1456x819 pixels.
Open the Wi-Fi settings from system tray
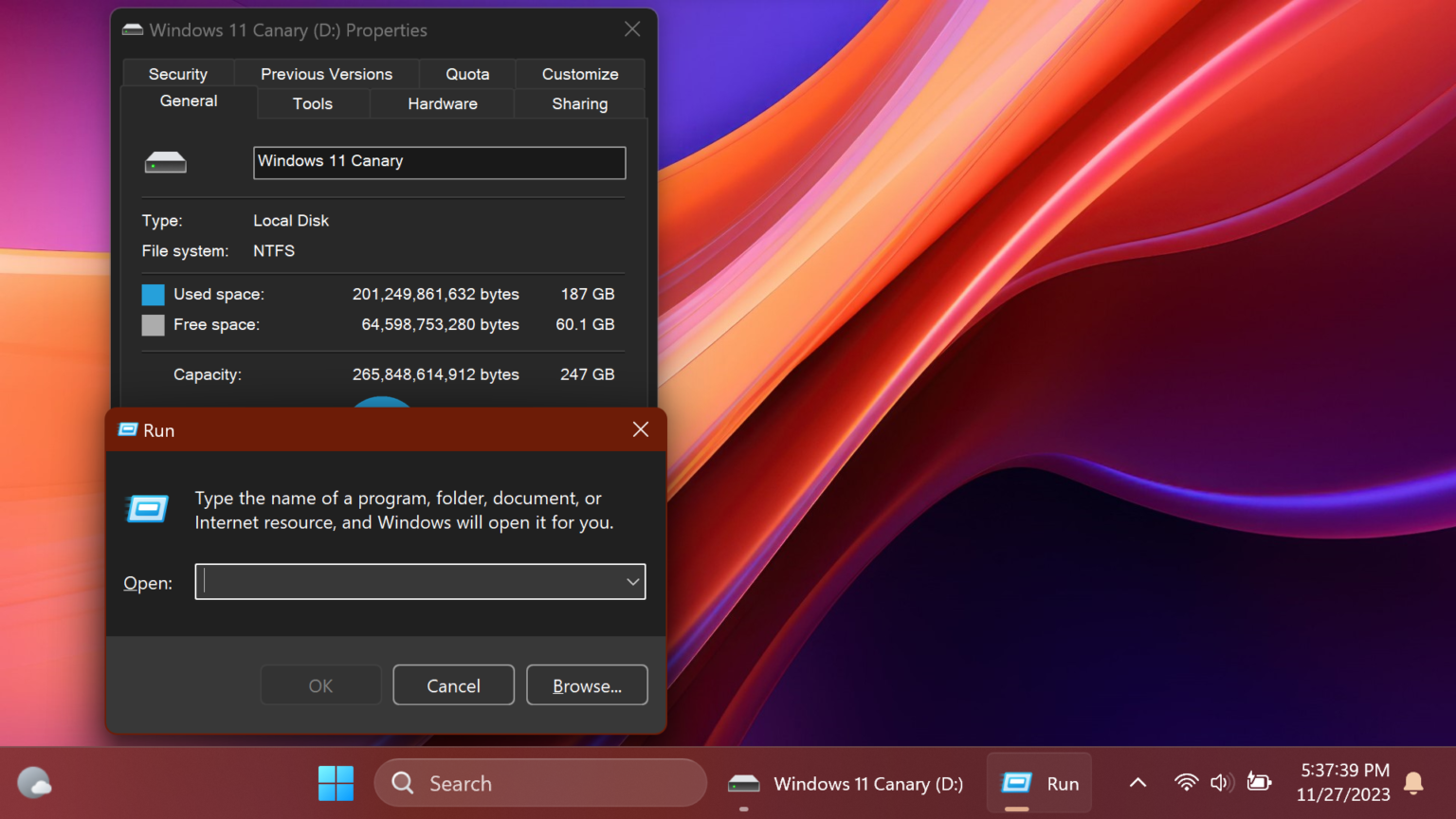pos(1186,782)
